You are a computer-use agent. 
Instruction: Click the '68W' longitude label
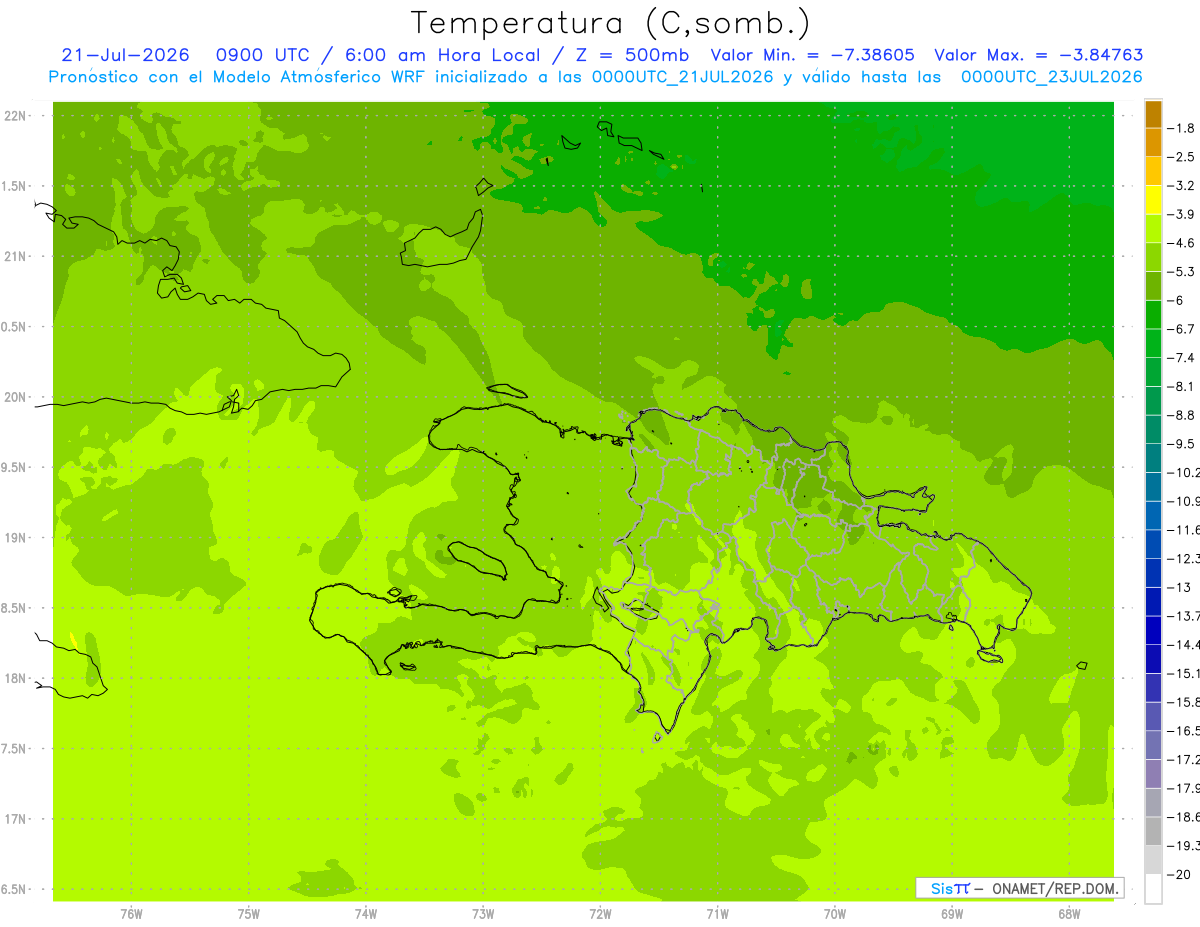click(1069, 913)
